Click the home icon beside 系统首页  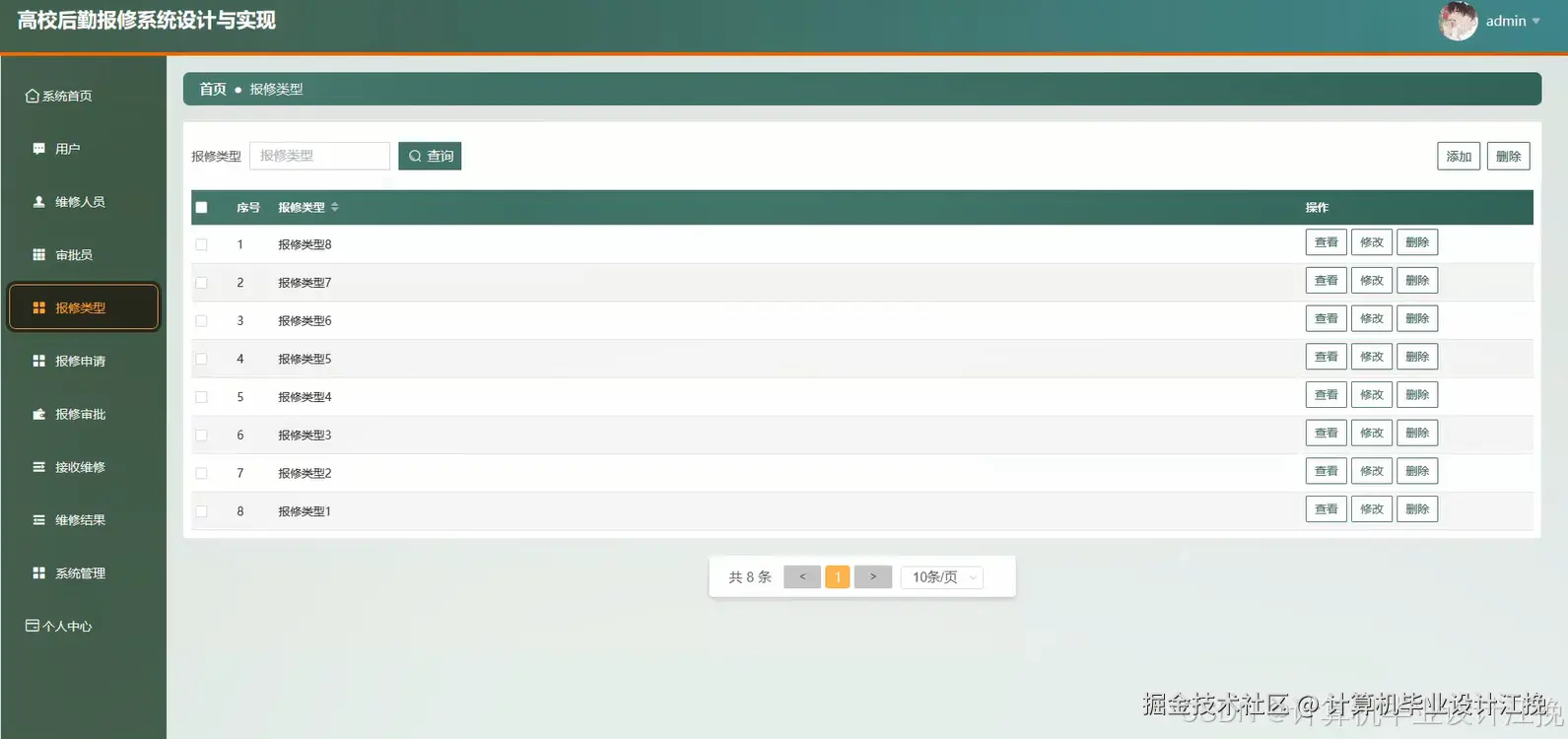point(33,96)
